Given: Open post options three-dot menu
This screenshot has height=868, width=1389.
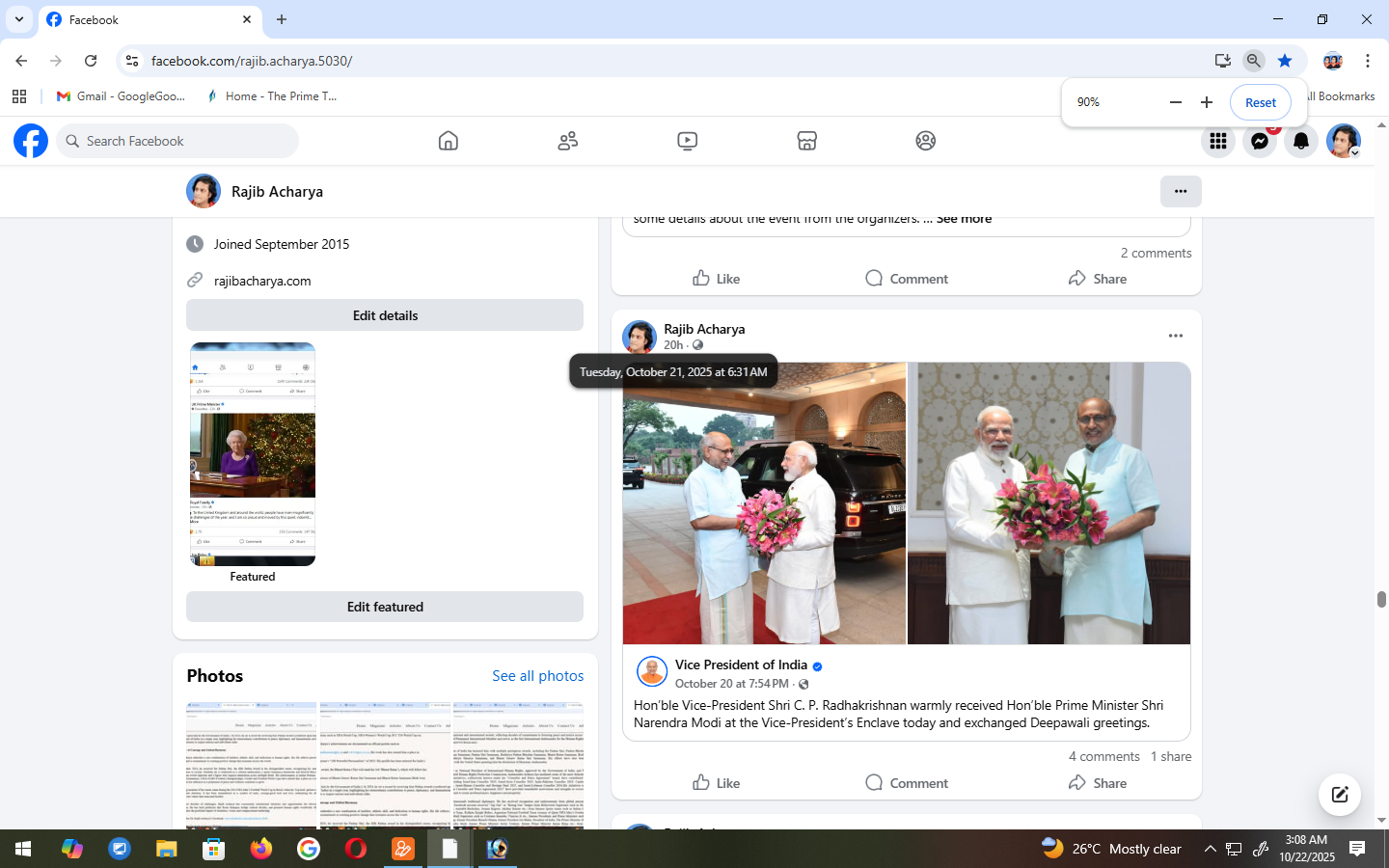Looking at the screenshot, I should [1175, 336].
